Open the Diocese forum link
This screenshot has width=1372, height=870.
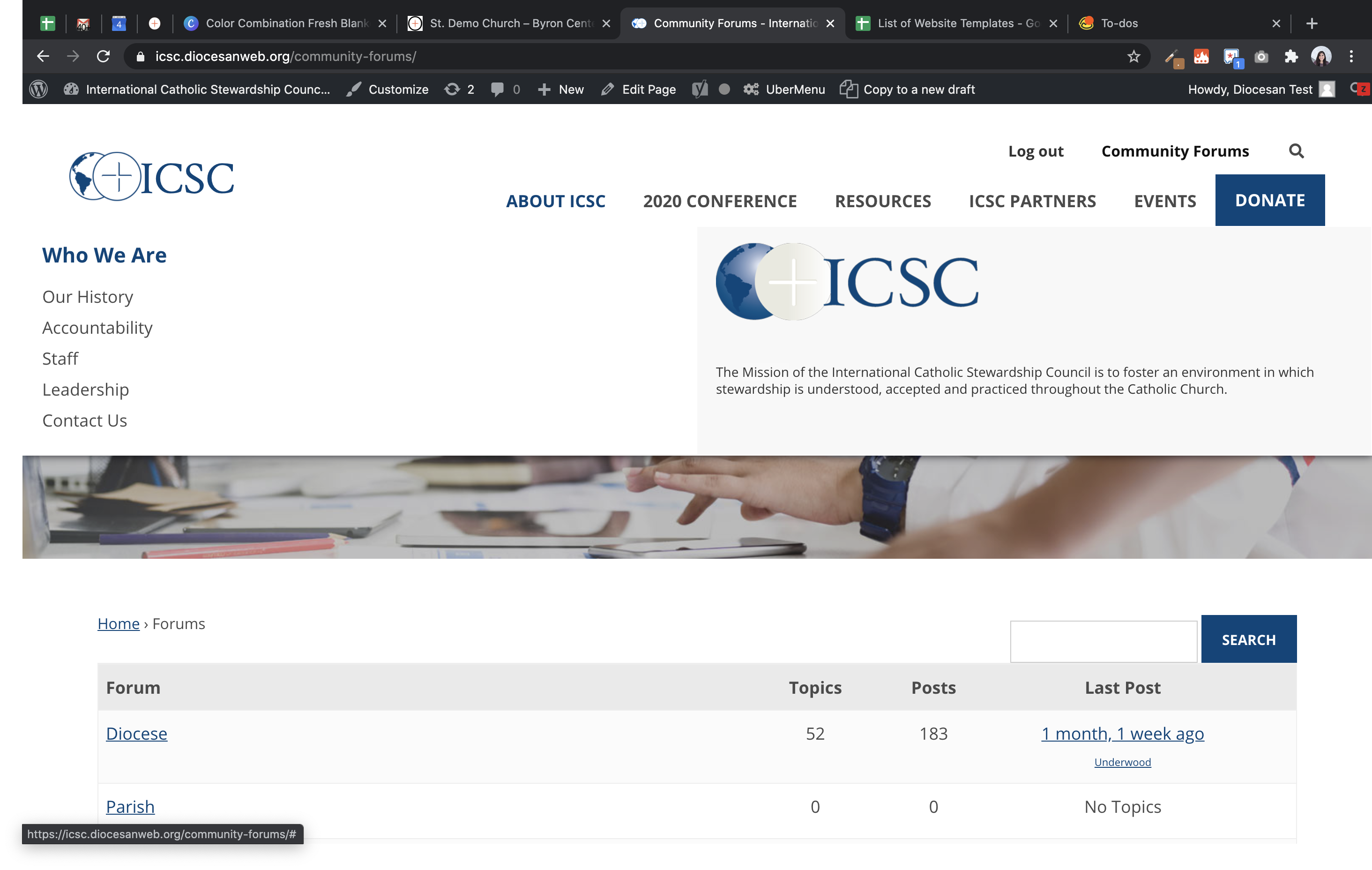click(x=137, y=733)
